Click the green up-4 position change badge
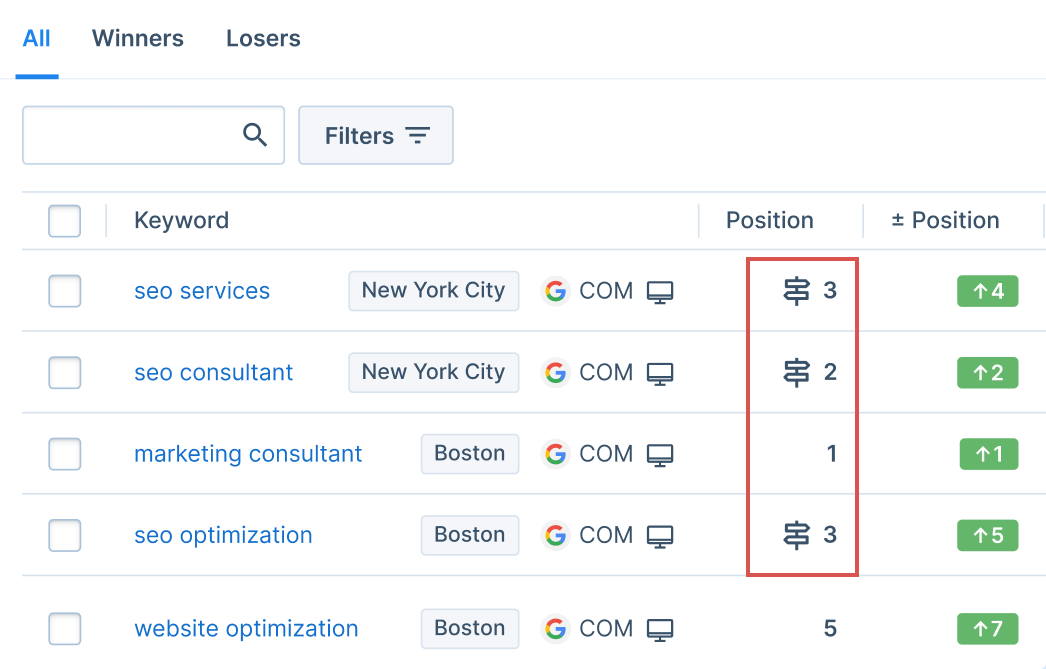The image size is (1046, 669). 987,290
